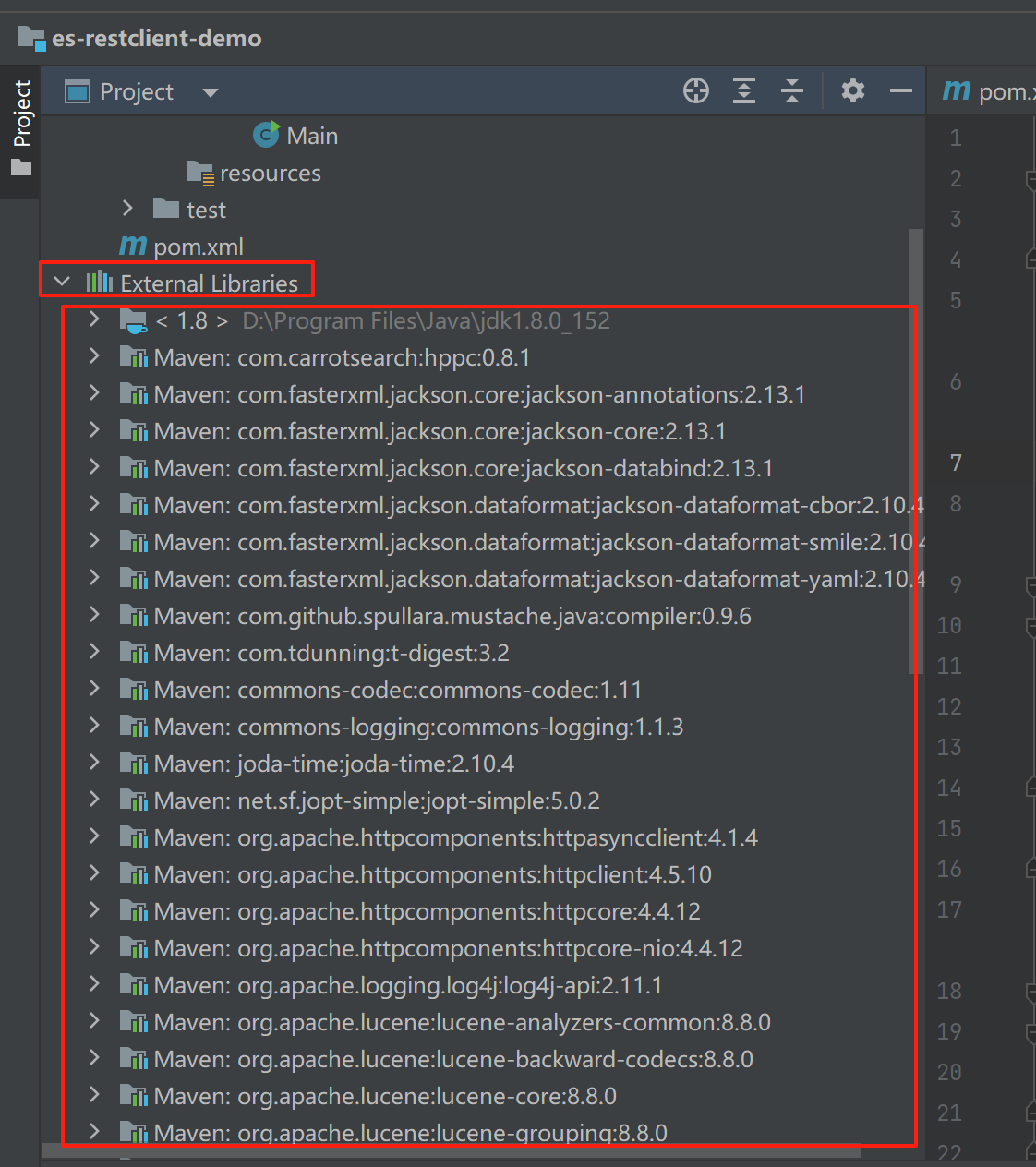This screenshot has width=1036, height=1167.
Task: Click library icon of jackson-core:2.13.1
Action: point(134,431)
